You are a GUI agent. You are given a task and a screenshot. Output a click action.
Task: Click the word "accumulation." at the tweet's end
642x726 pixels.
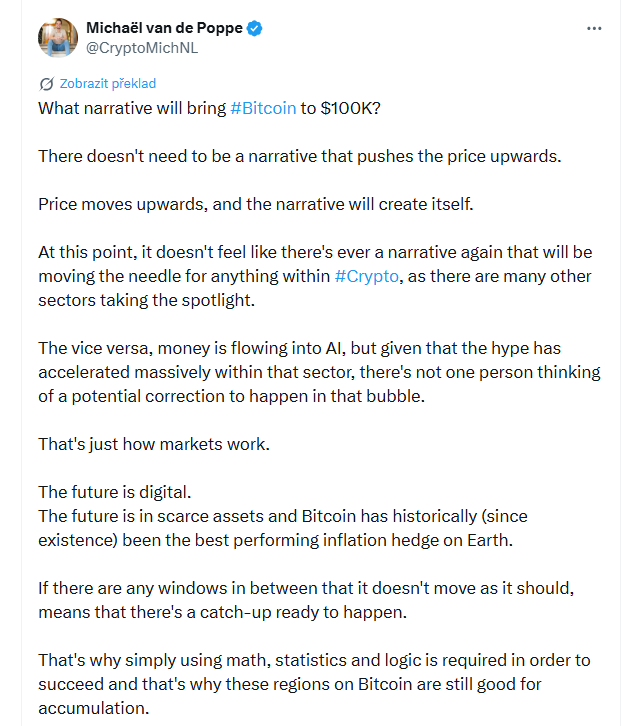93,708
